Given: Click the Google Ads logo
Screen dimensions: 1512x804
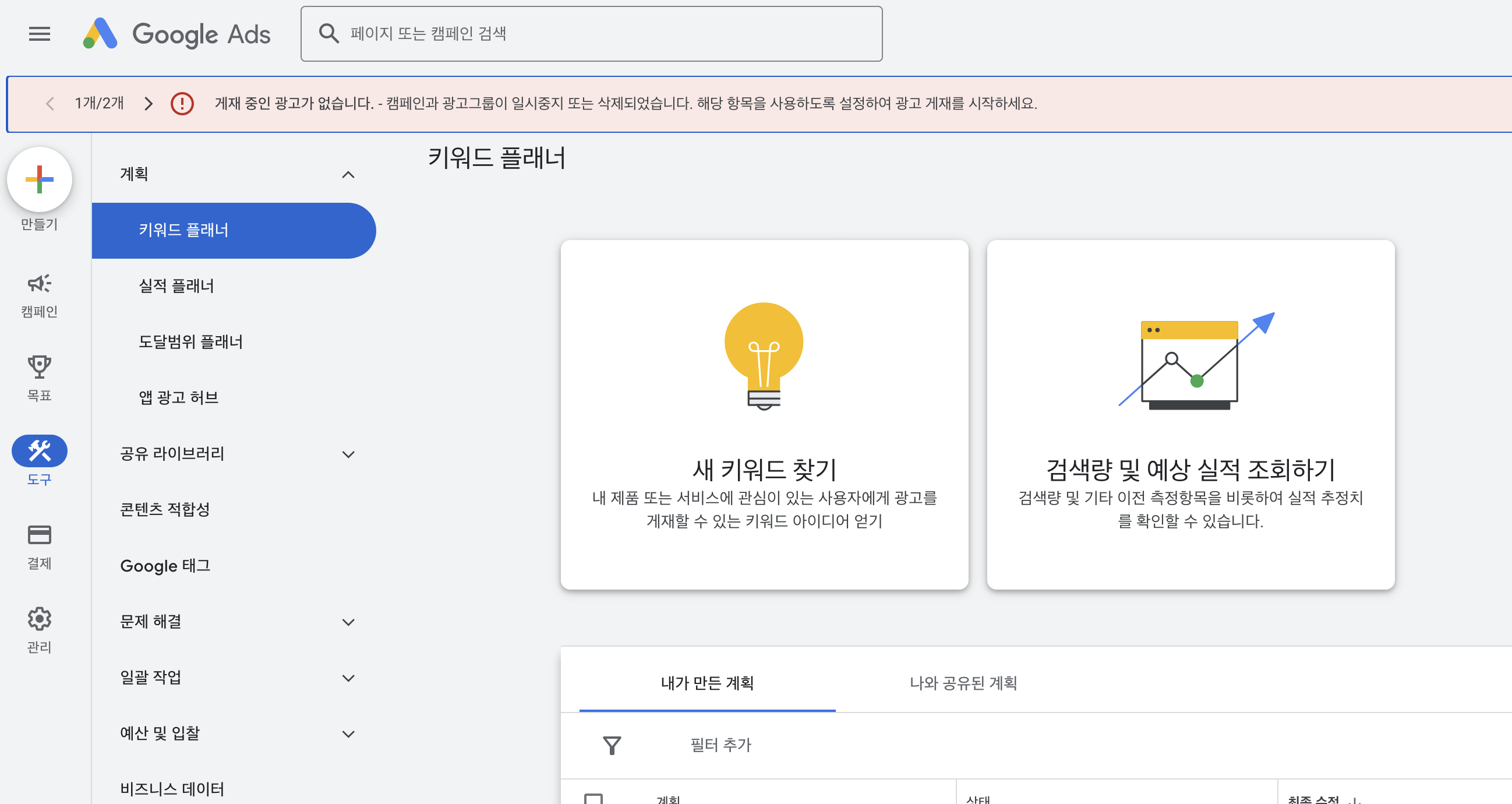Looking at the screenshot, I should click(x=176, y=33).
